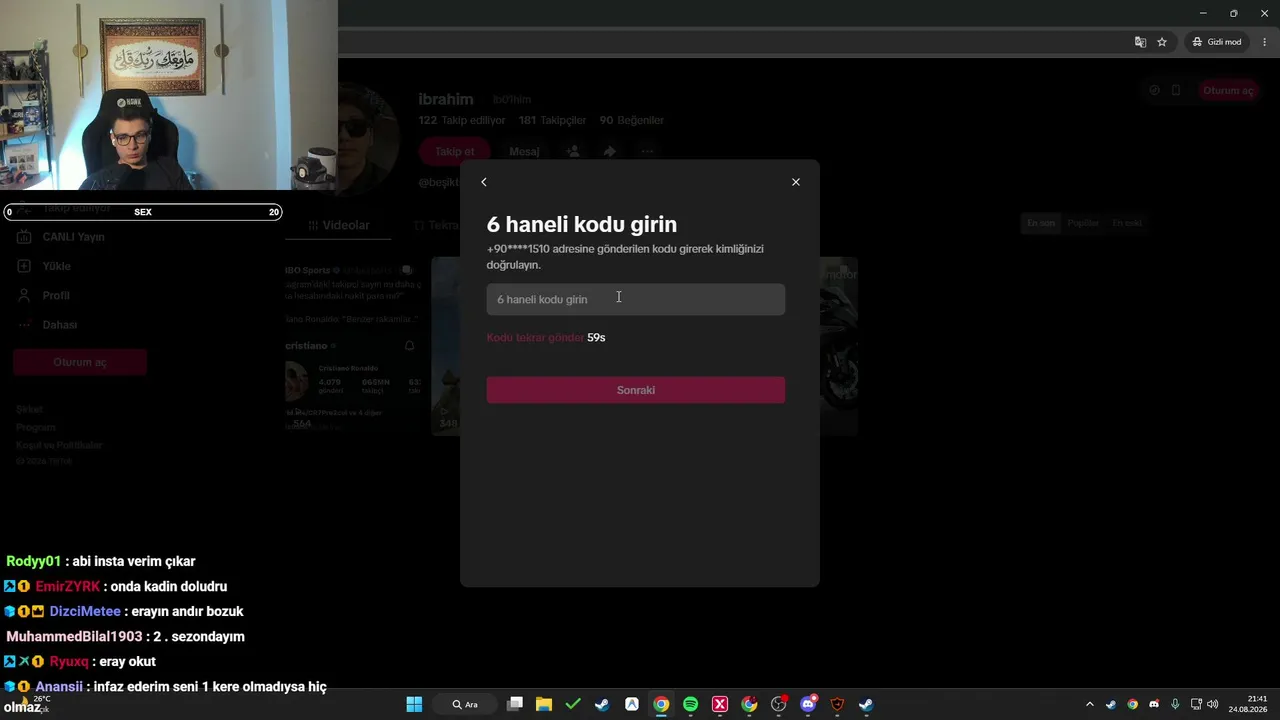Open the orange shield taskbar app

pos(837,704)
